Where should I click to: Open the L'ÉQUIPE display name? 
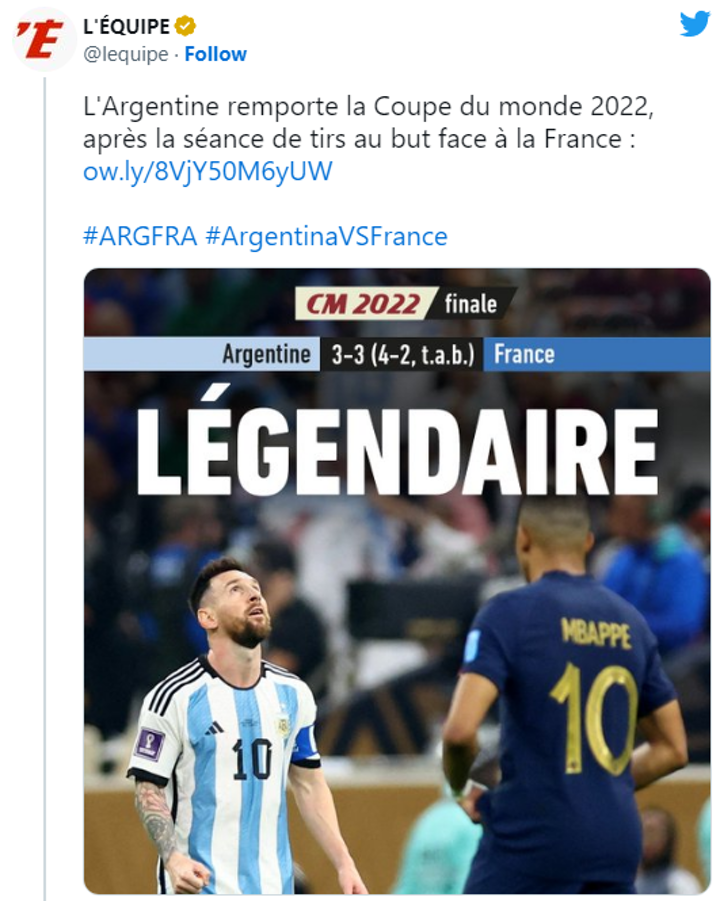coord(126,26)
